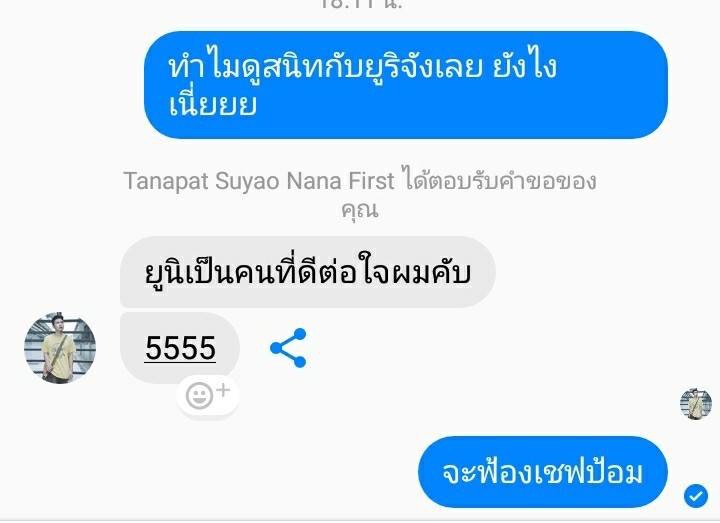Tap the word ยังไง in the first blue message
The height and width of the screenshot is (523, 720).
[524, 67]
